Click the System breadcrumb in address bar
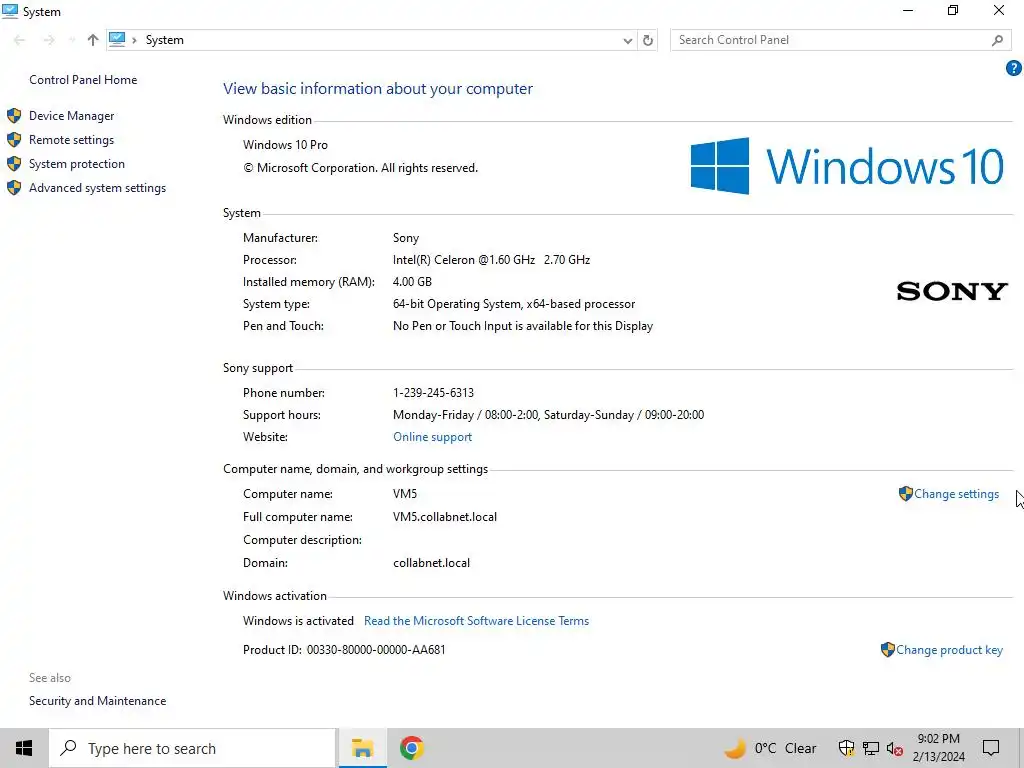 165,40
